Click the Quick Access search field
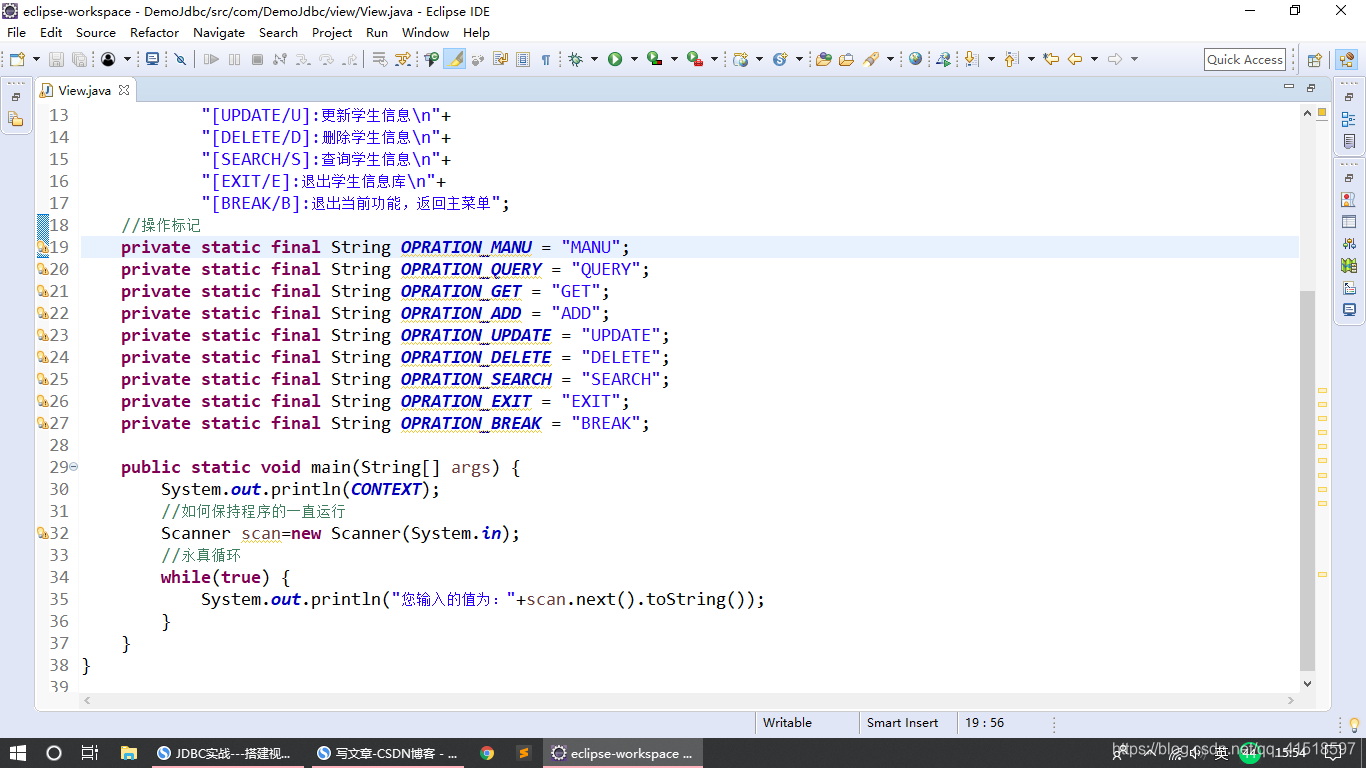 [x=1245, y=60]
